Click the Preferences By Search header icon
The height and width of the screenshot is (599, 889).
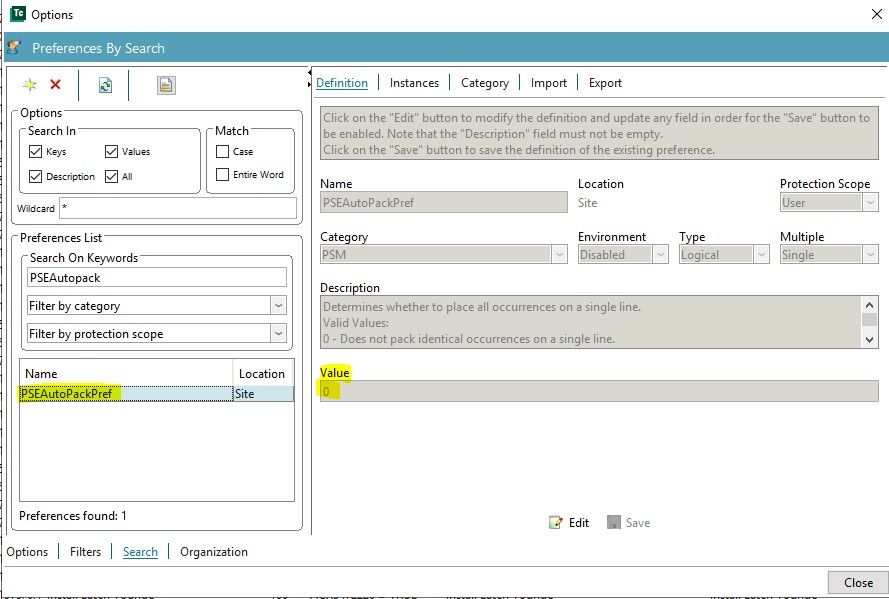pos(14,48)
